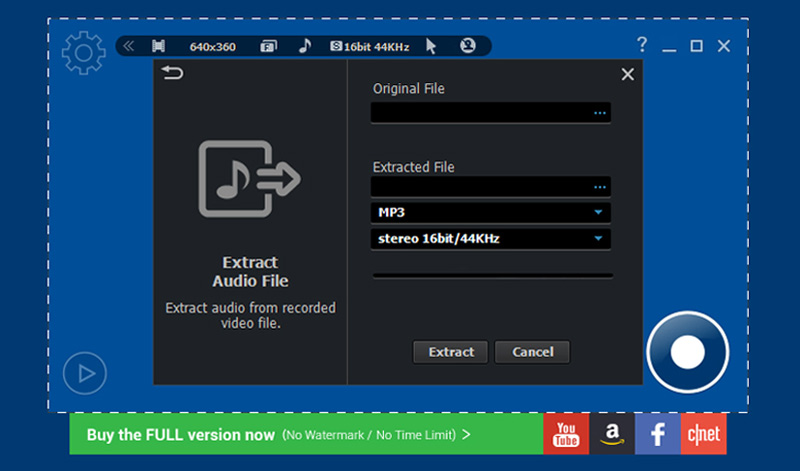Open the playback button at bottom left
The image size is (800, 471).
coord(84,374)
